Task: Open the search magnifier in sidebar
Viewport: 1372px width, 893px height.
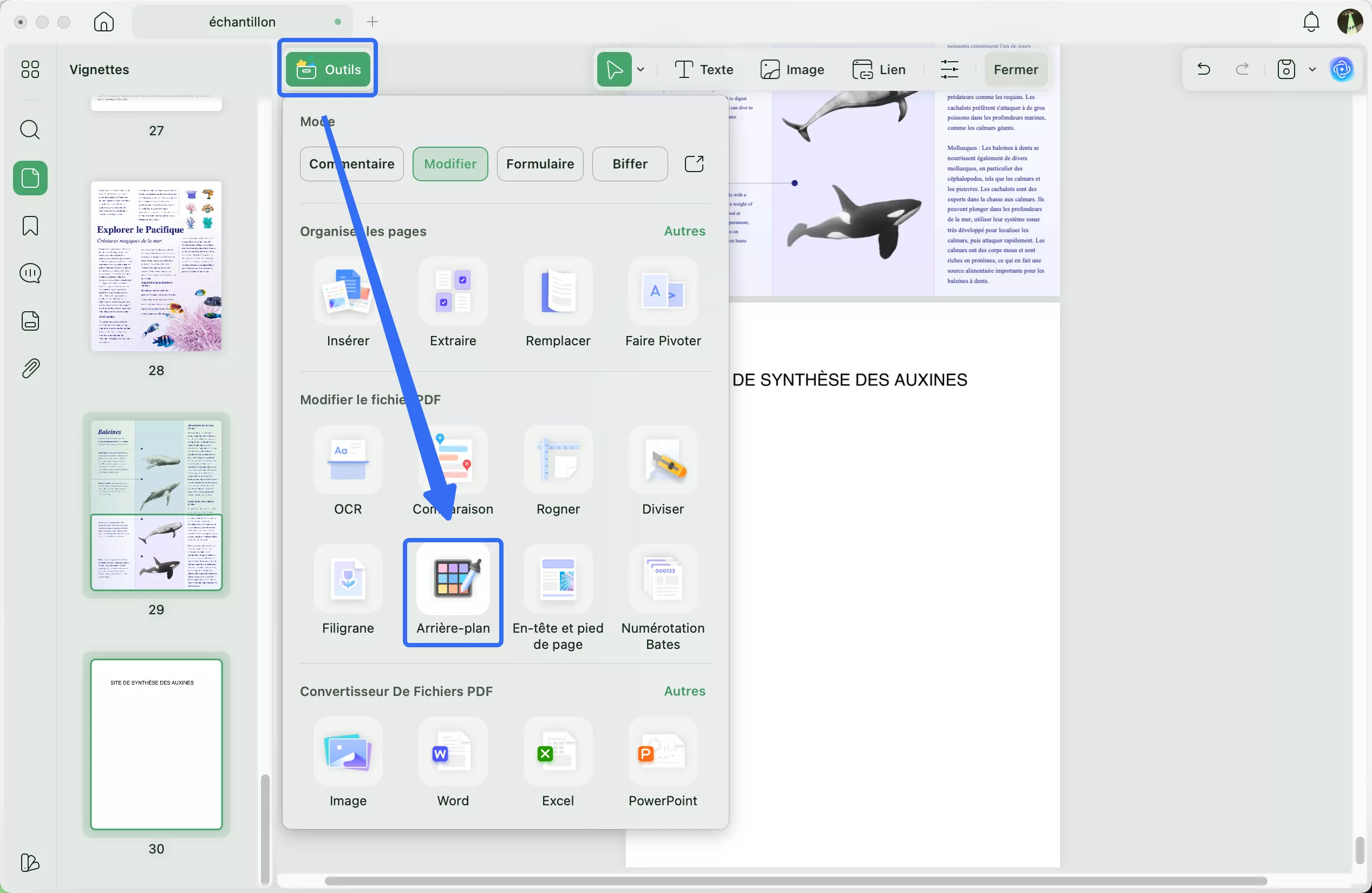Action: click(x=30, y=130)
